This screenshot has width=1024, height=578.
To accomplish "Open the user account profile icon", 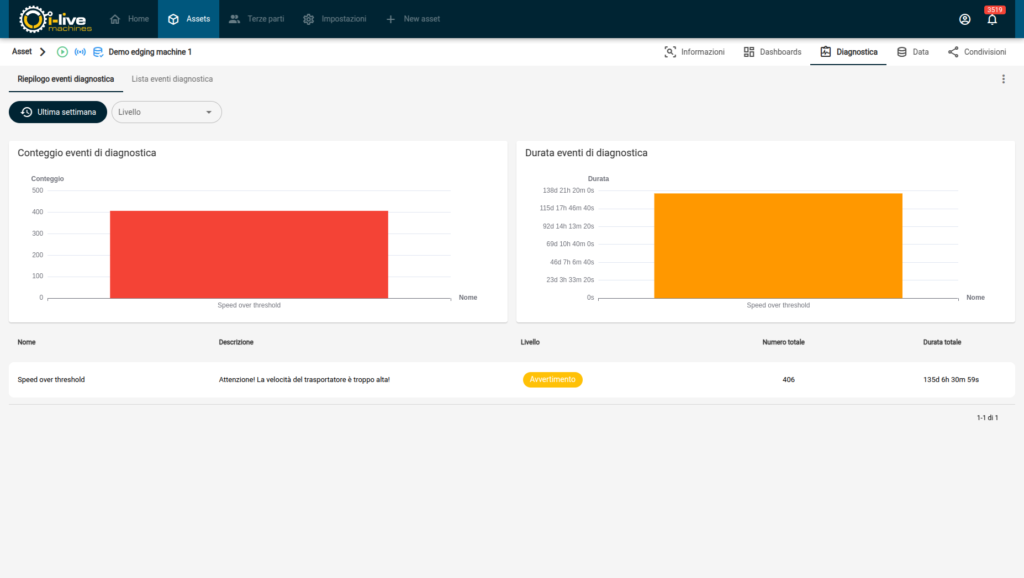I will pyautogui.click(x=964, y=19).
